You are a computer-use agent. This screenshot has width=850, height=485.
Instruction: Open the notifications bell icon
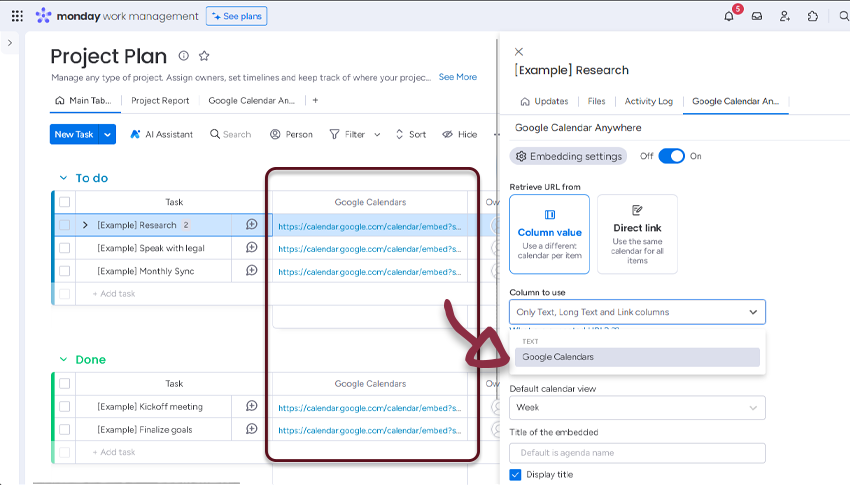(x=729, y=16)
